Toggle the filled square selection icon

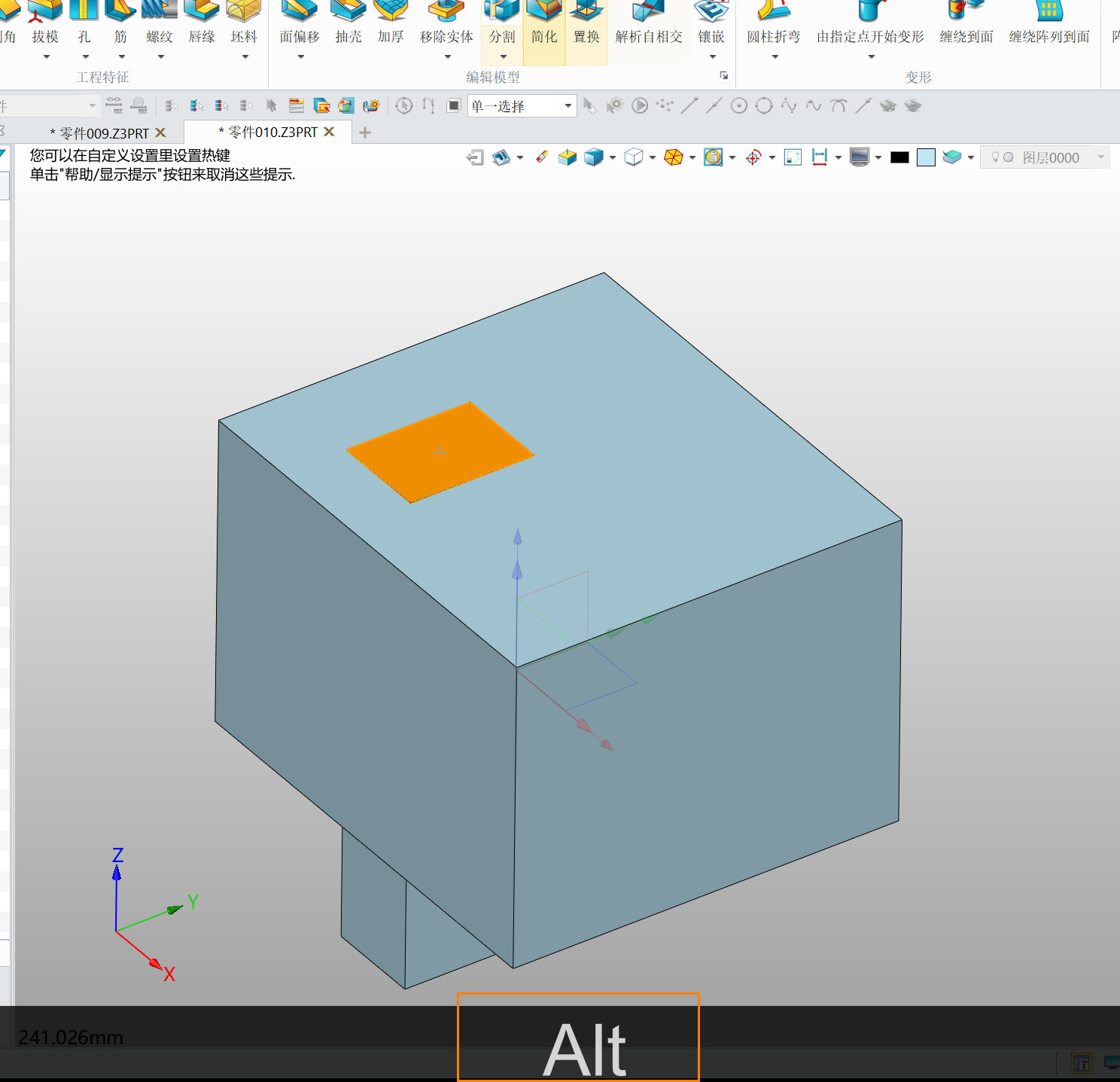[x=453, y=105]
